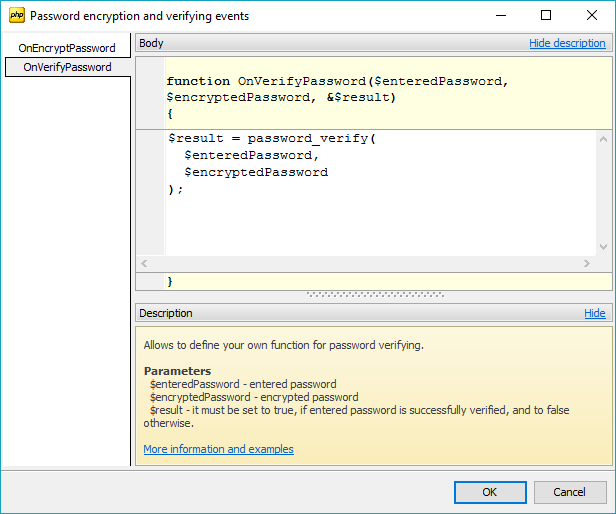Click the function OnVerifyPassword signature text
The height and width of the screenshot is (514, 616).
coord(337,89)
